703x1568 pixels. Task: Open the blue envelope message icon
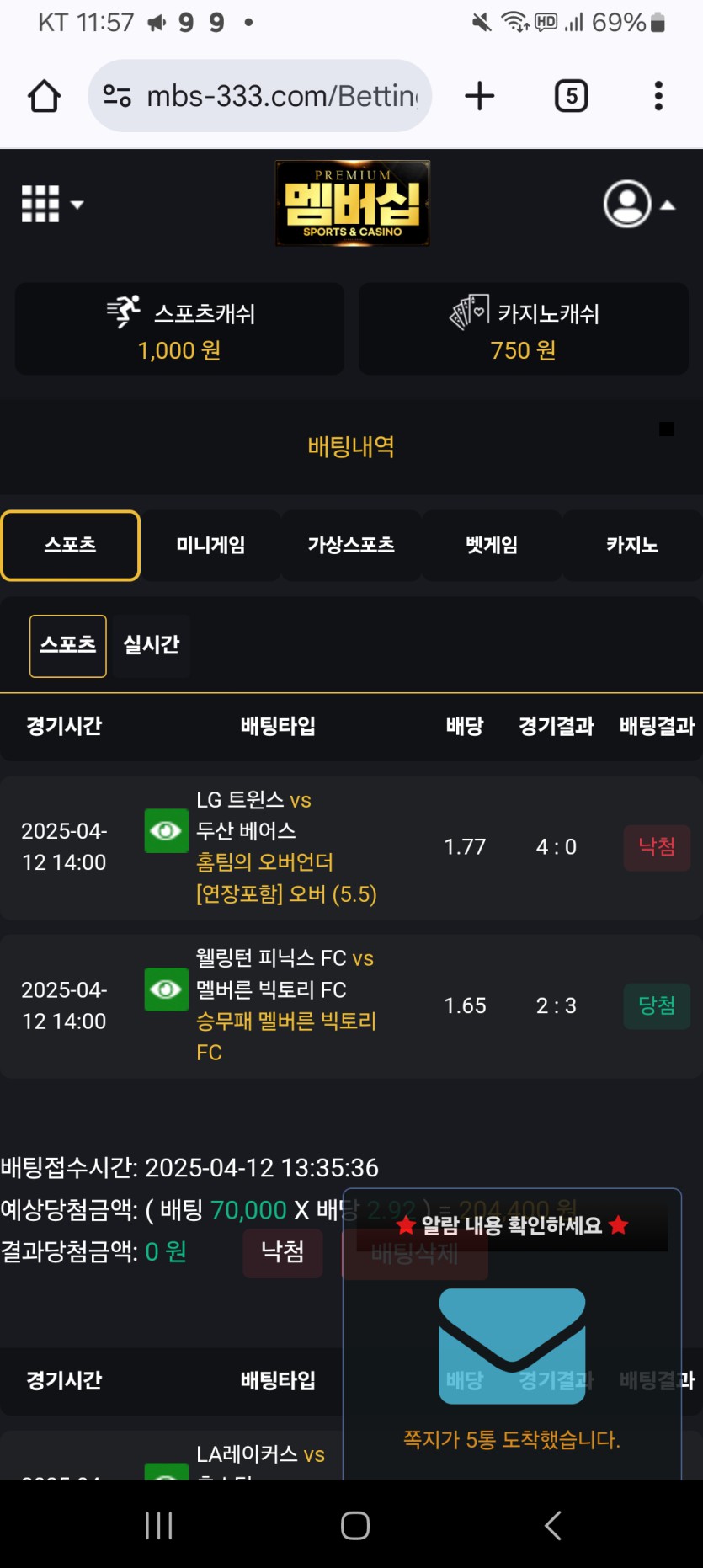[512, 1346]
